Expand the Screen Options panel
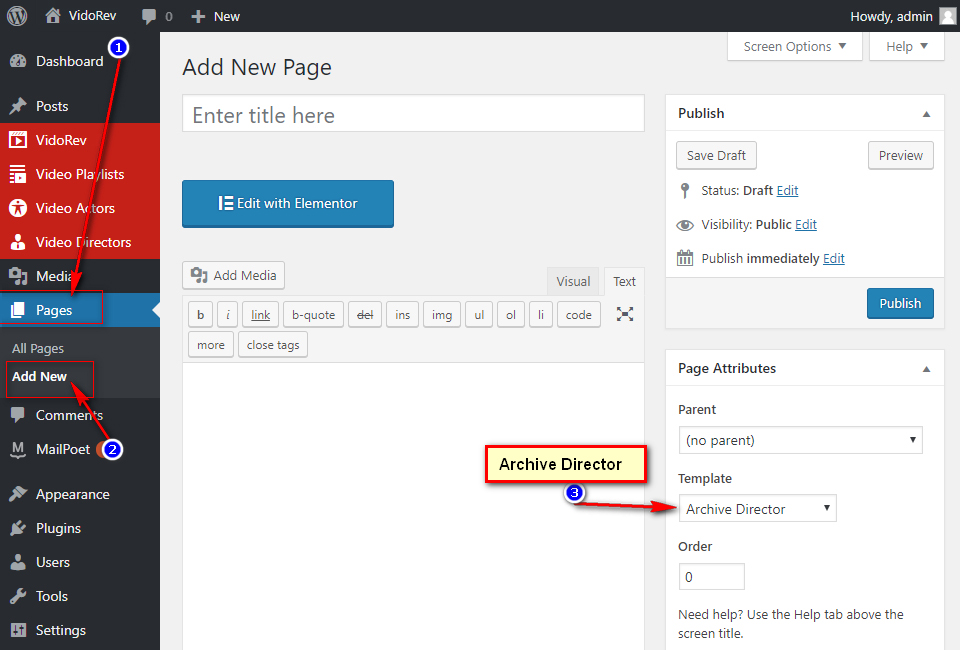 click(x=794, y=46)
